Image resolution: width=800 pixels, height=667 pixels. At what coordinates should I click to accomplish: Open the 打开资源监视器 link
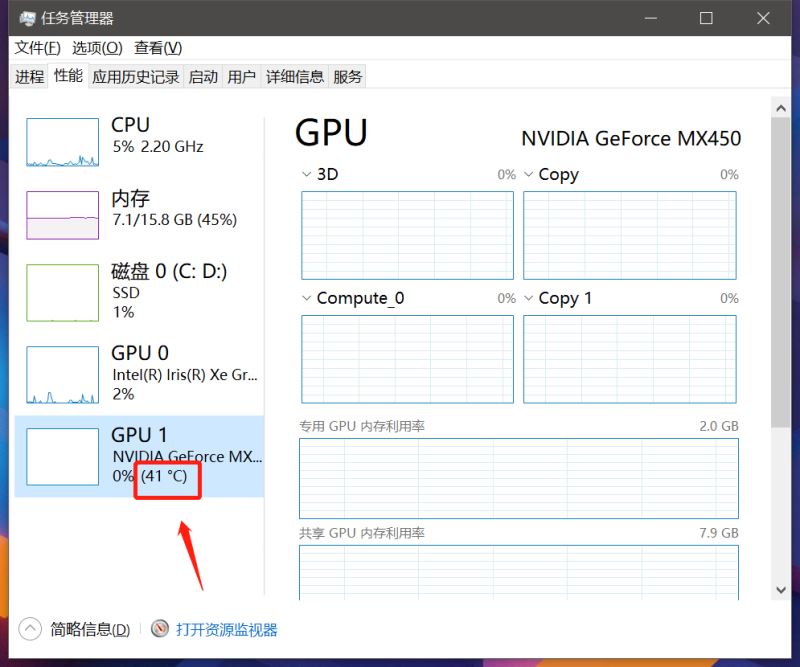coord(227,629)
